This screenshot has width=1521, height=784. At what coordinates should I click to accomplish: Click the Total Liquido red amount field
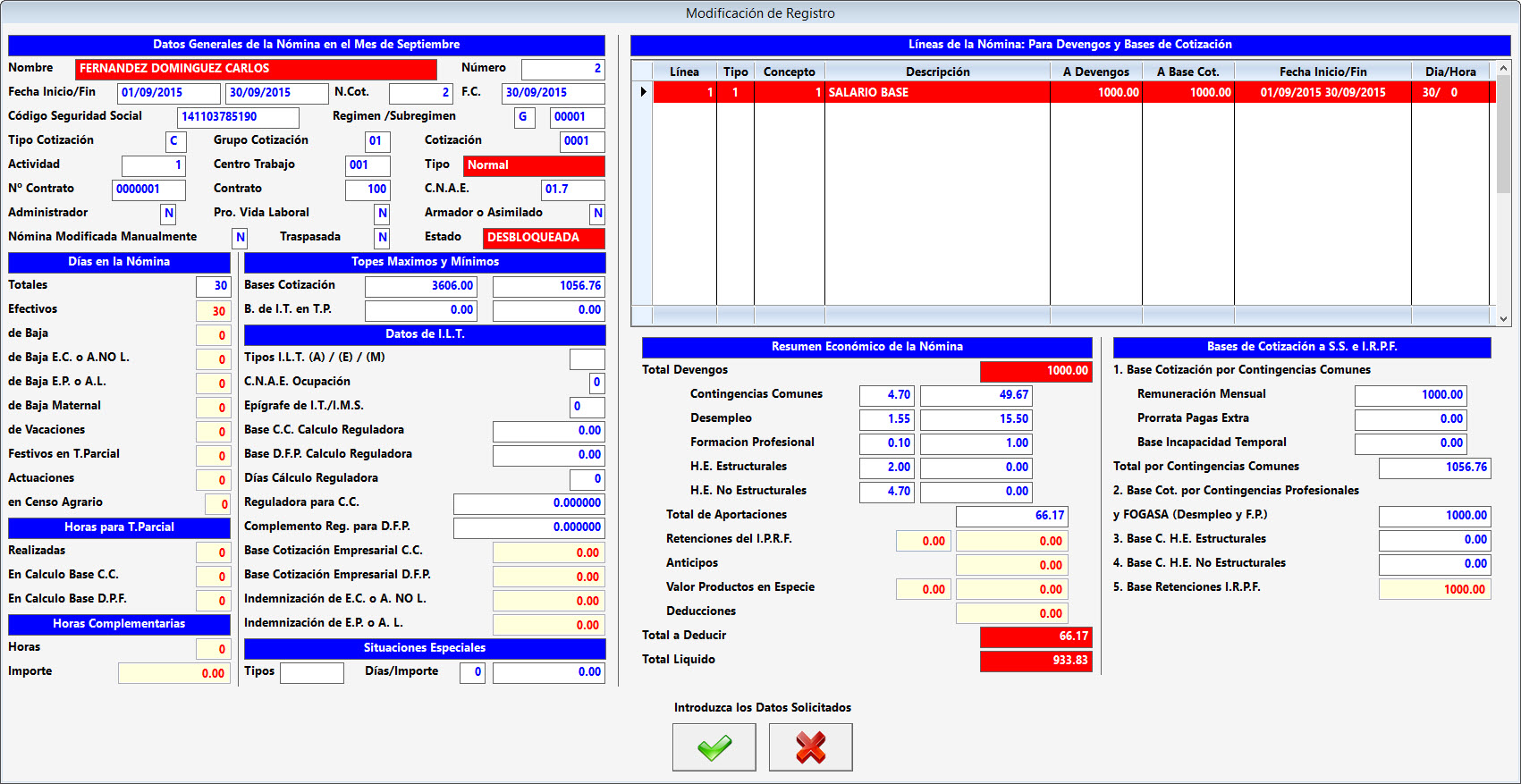[x=1035, y=661]
